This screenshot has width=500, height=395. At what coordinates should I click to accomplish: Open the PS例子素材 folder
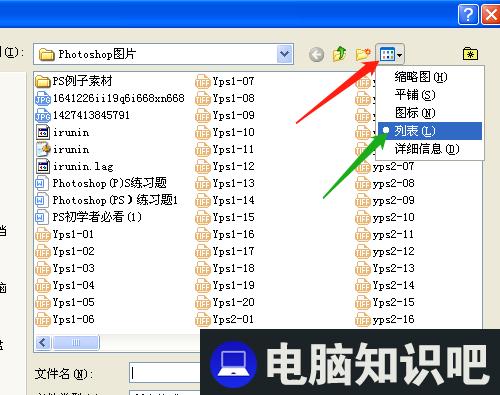click(x=74, y=81)
